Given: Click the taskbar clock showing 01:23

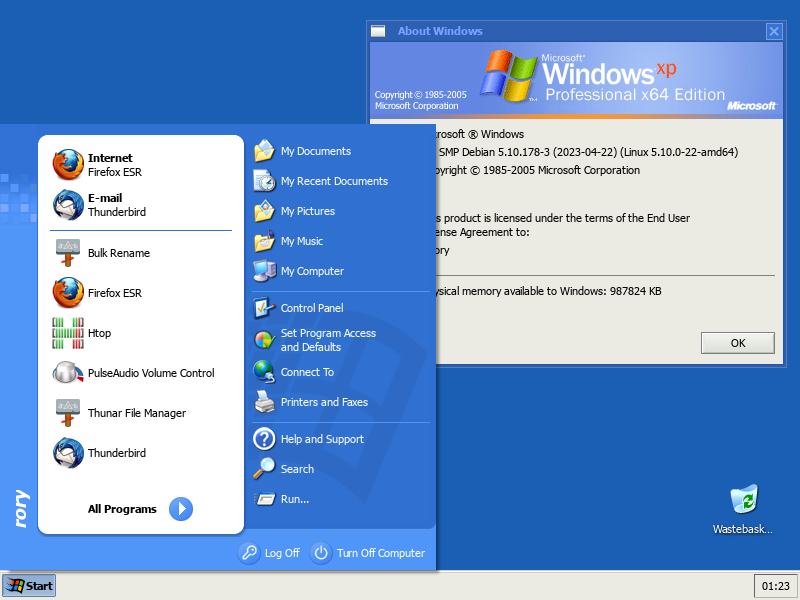Looking at the screenshot, I should tap(776, 586).
